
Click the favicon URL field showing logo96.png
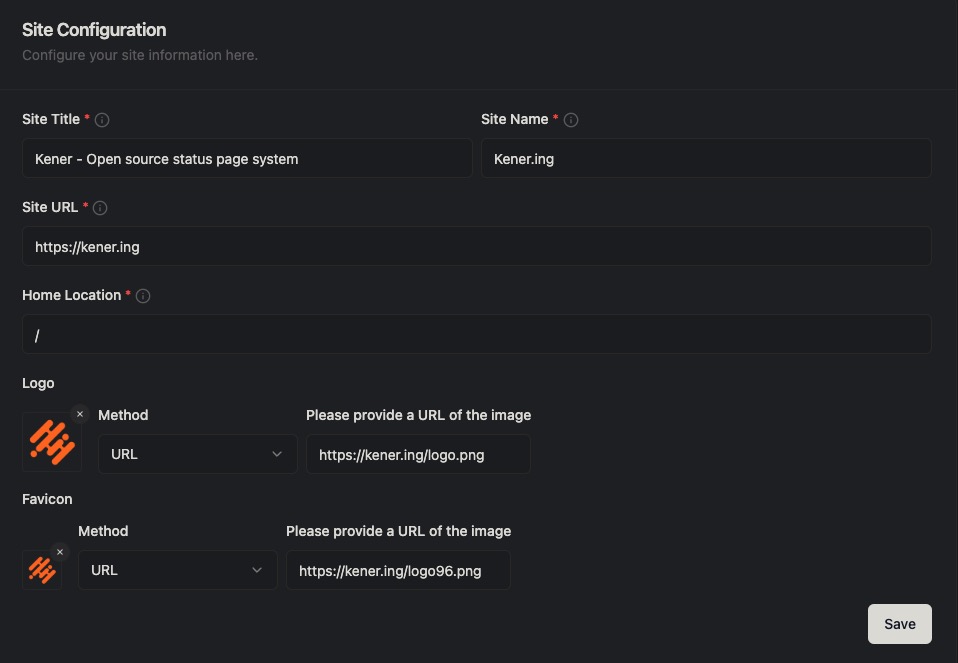pos(398,570)
